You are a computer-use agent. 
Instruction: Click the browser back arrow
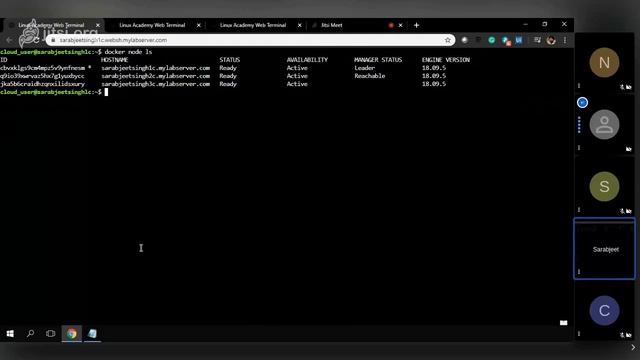[x=9, y=40]
